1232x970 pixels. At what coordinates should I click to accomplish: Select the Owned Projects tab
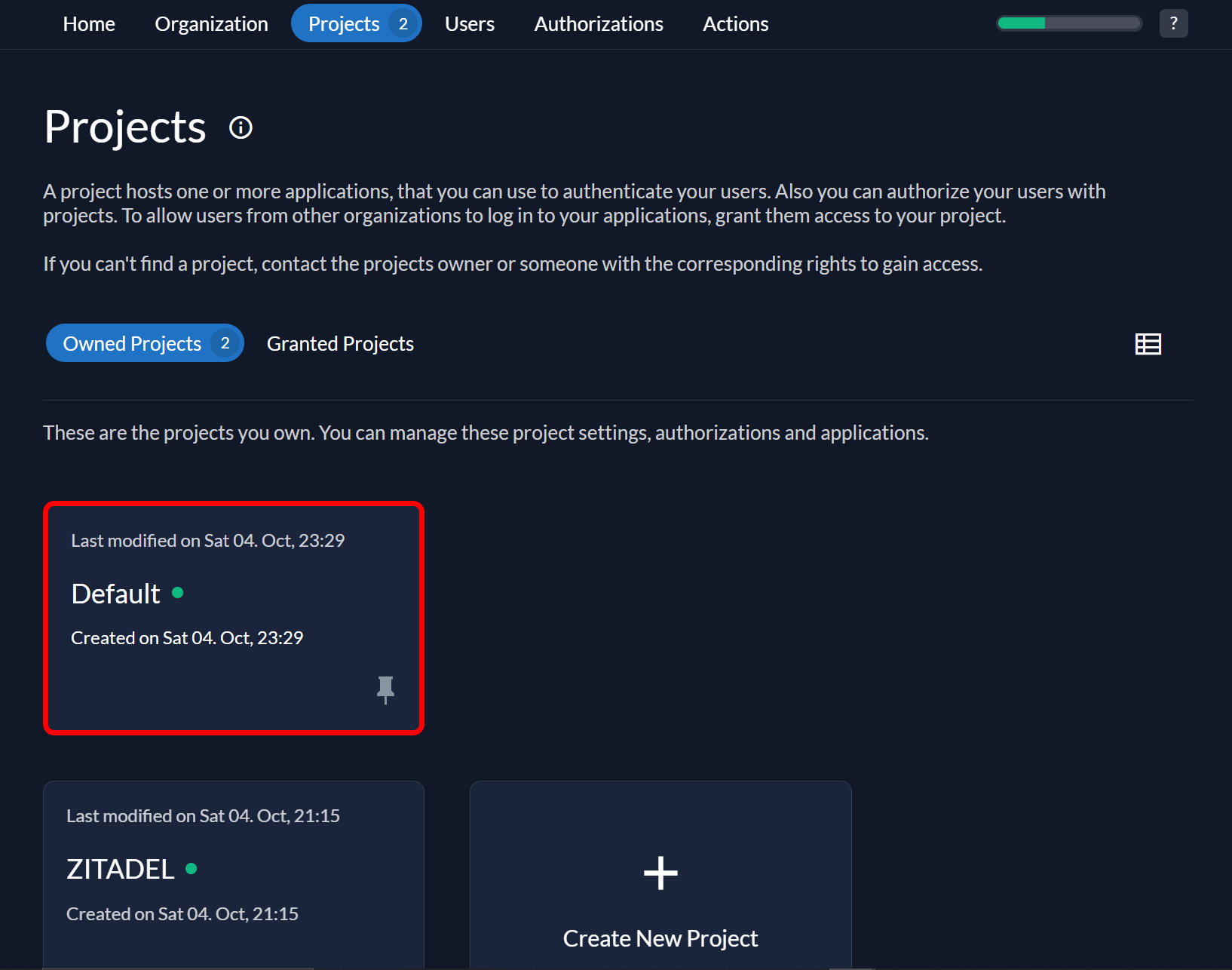pyautogui.click(x=145, y=343)
